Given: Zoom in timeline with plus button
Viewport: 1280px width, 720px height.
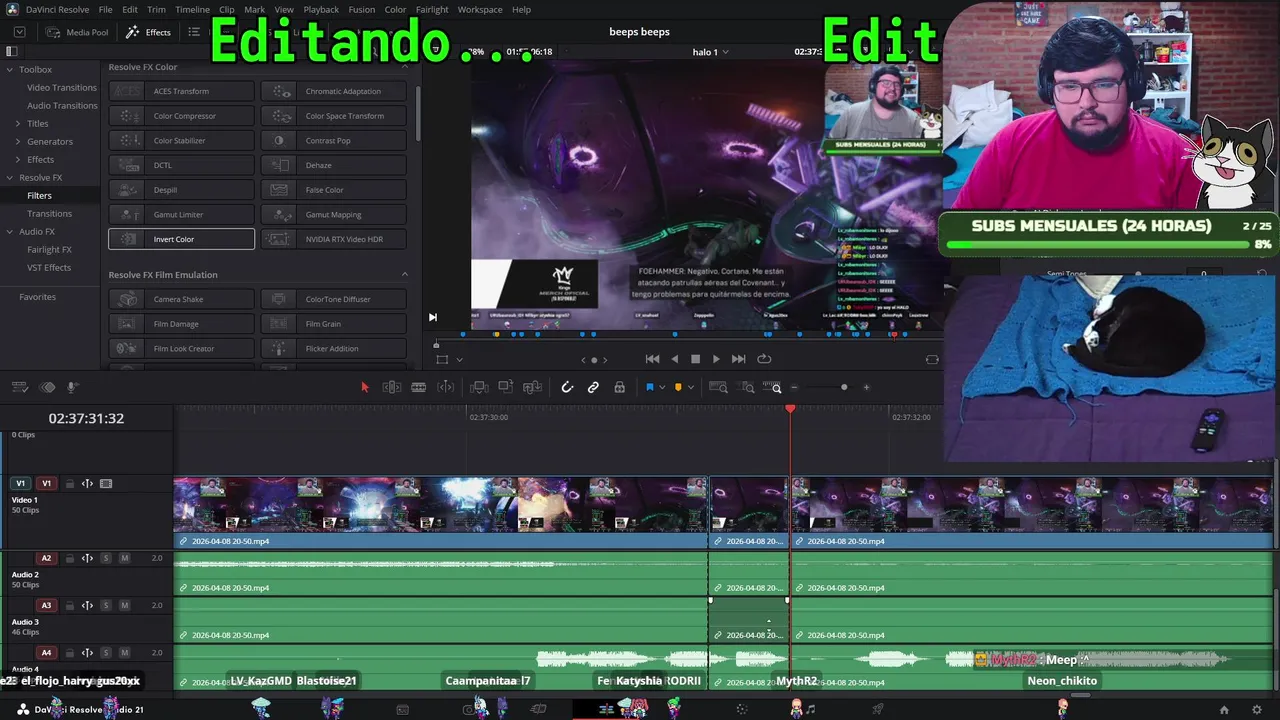Looking at the screenshot, I should point(866,387).
